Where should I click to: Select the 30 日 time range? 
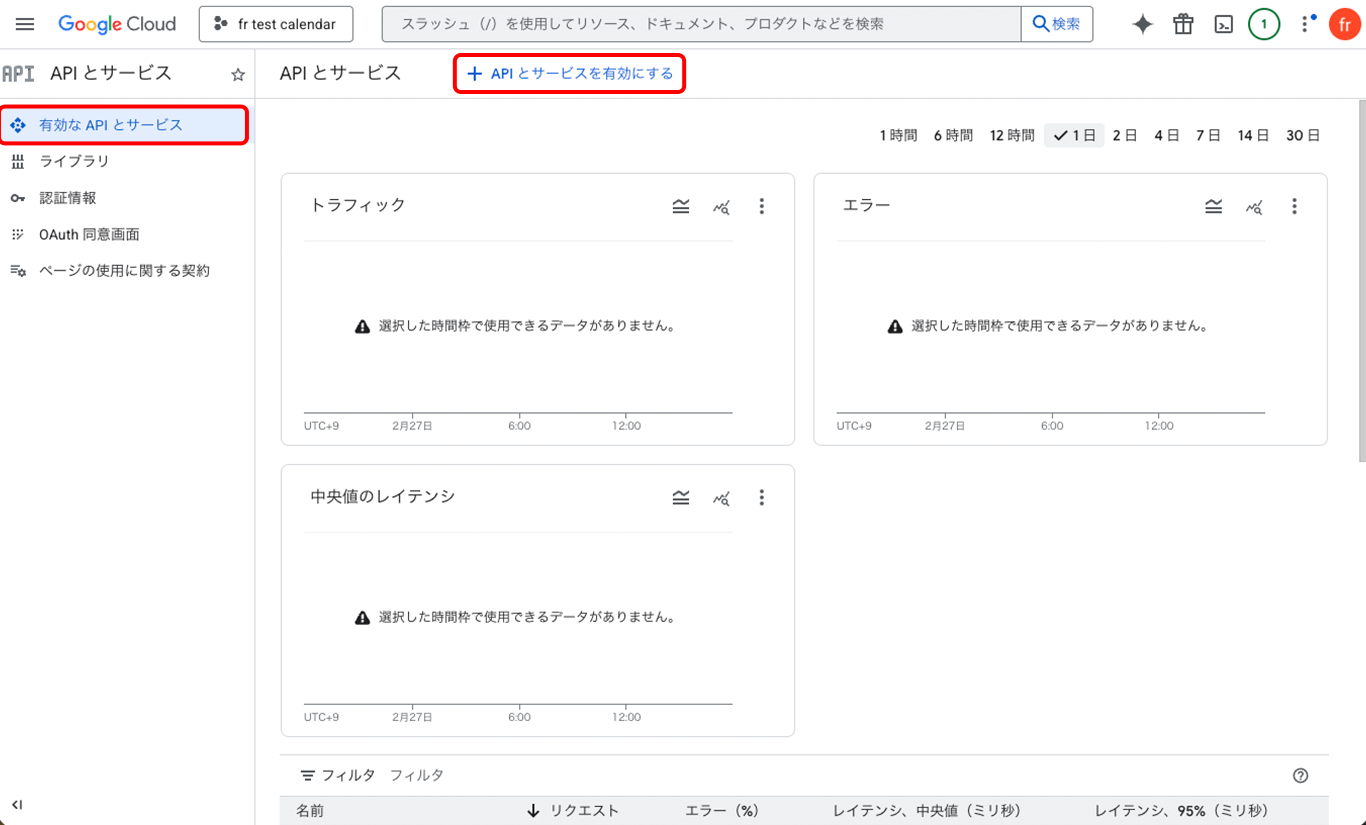click(x=1302, y=135)
